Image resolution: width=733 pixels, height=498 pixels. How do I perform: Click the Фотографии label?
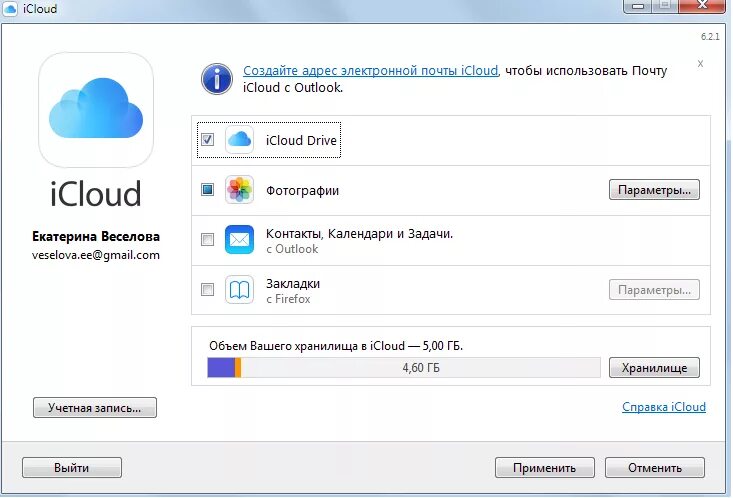pos(302,191)
